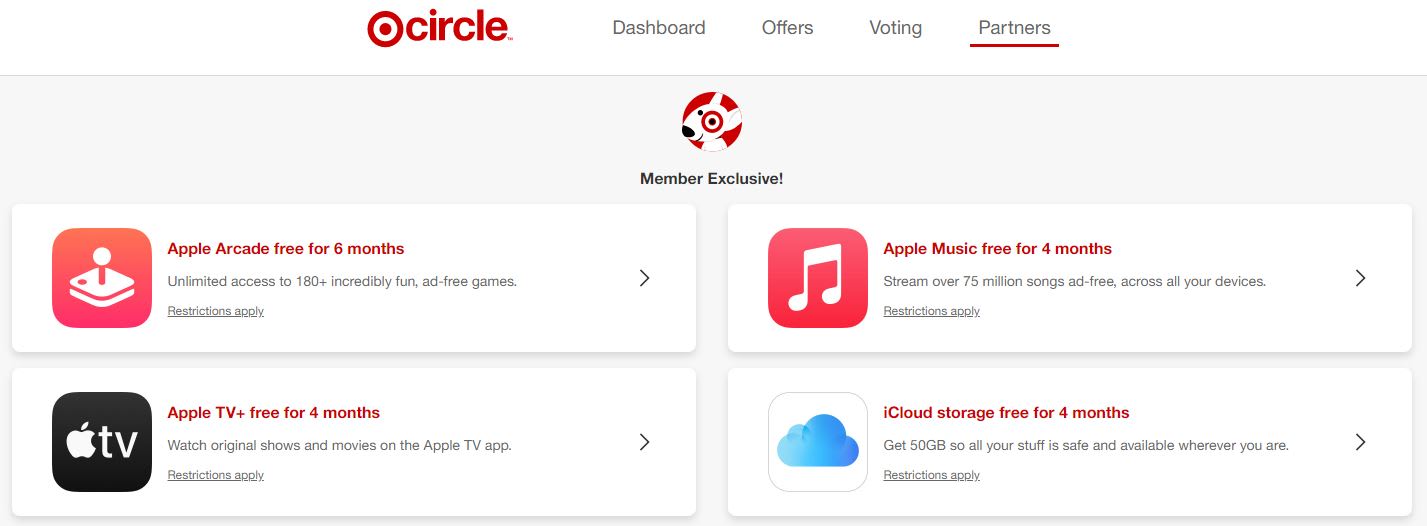The height and width of the screenshot is (526, 1427).
Task: Click the Apple Music note icon
Action: point(818,278)
